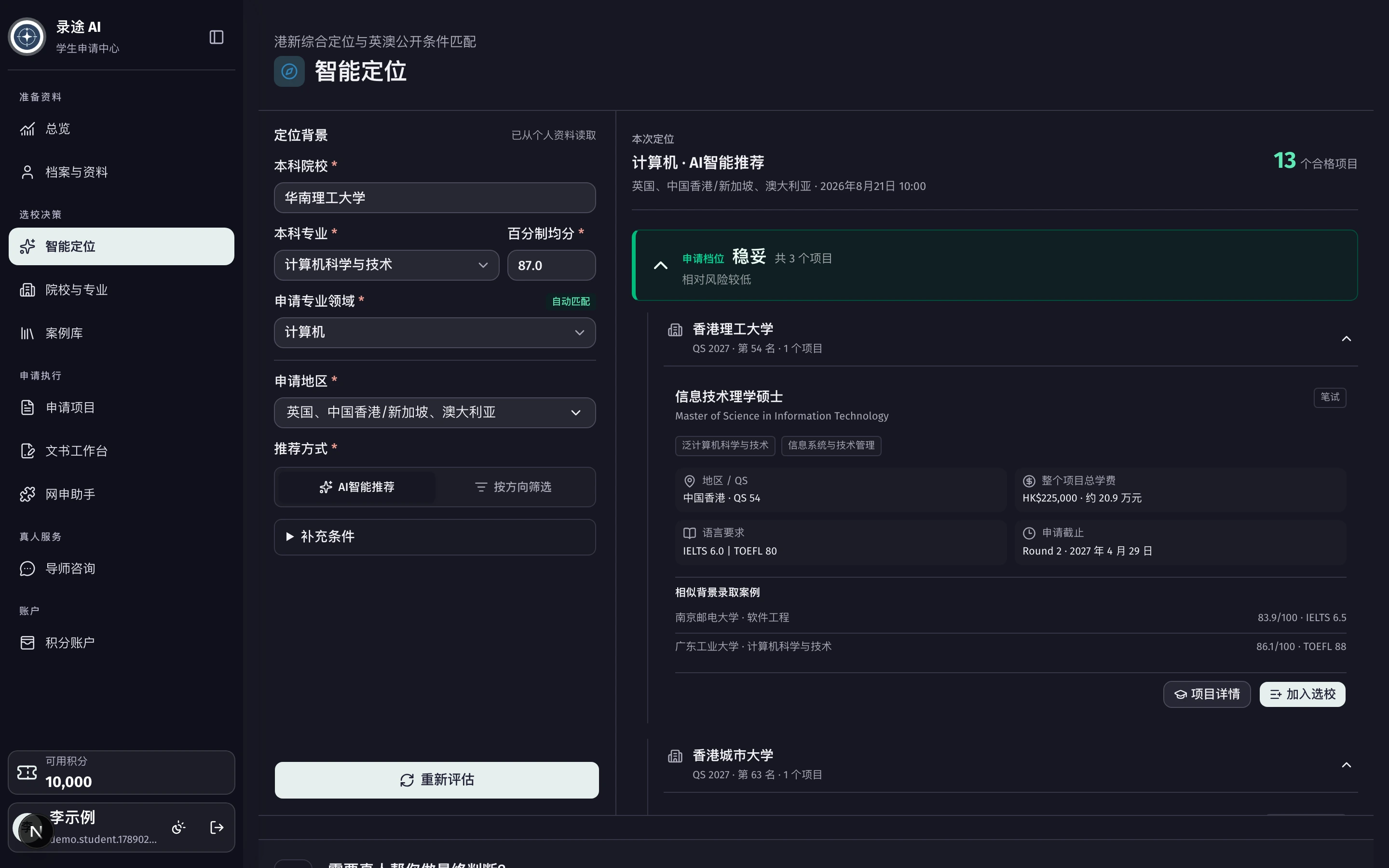Click the 信息技术理学硕士 program title

click(729, 397)
